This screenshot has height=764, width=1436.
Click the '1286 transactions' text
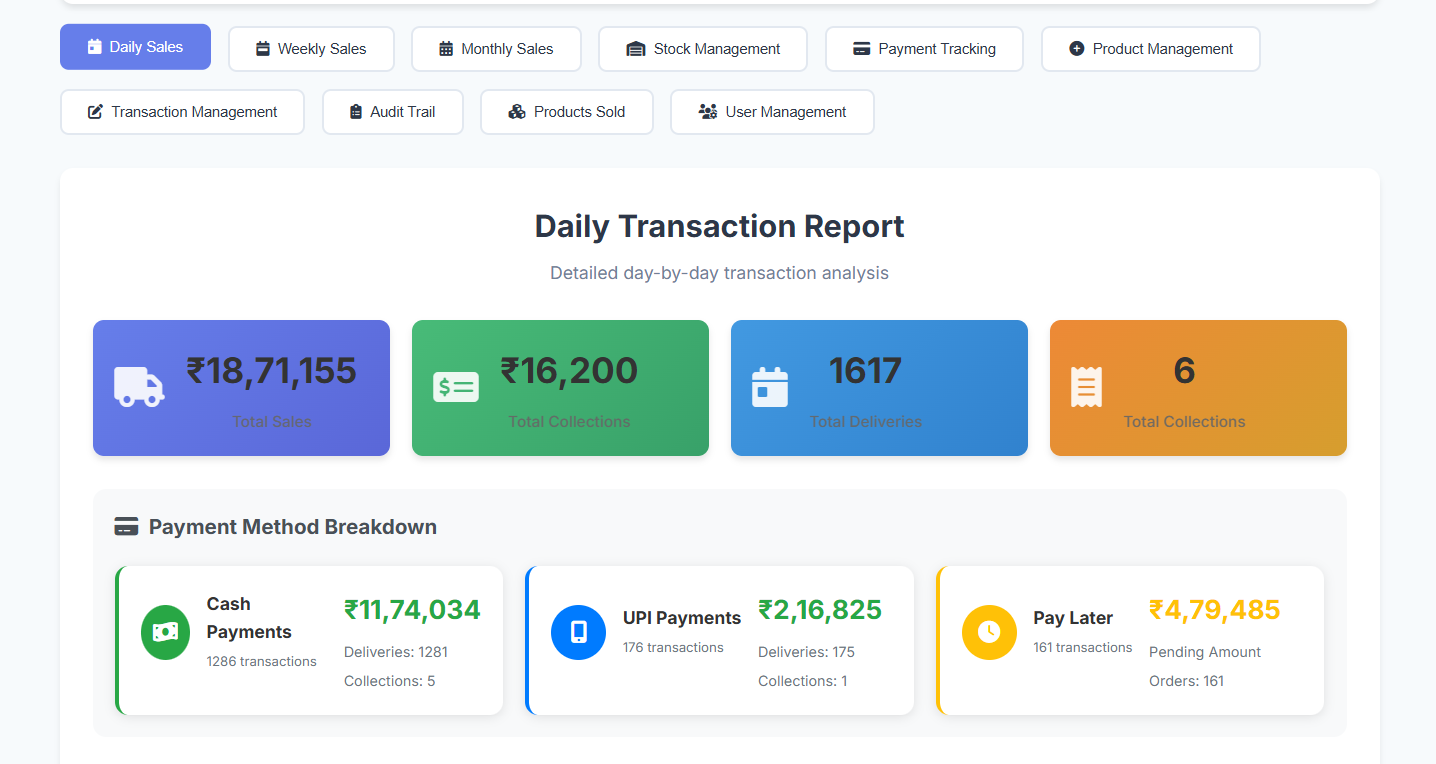[x=262, y=661]
